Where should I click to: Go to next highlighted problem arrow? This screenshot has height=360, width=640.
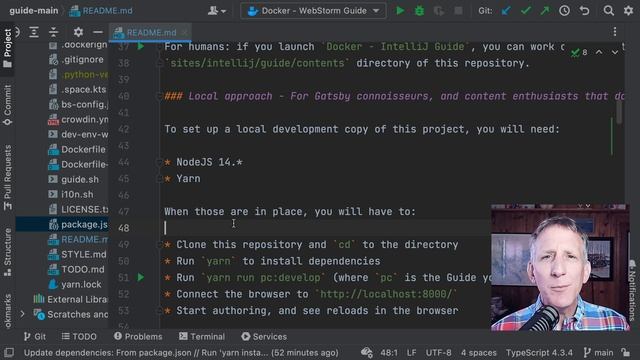point(615,52)
